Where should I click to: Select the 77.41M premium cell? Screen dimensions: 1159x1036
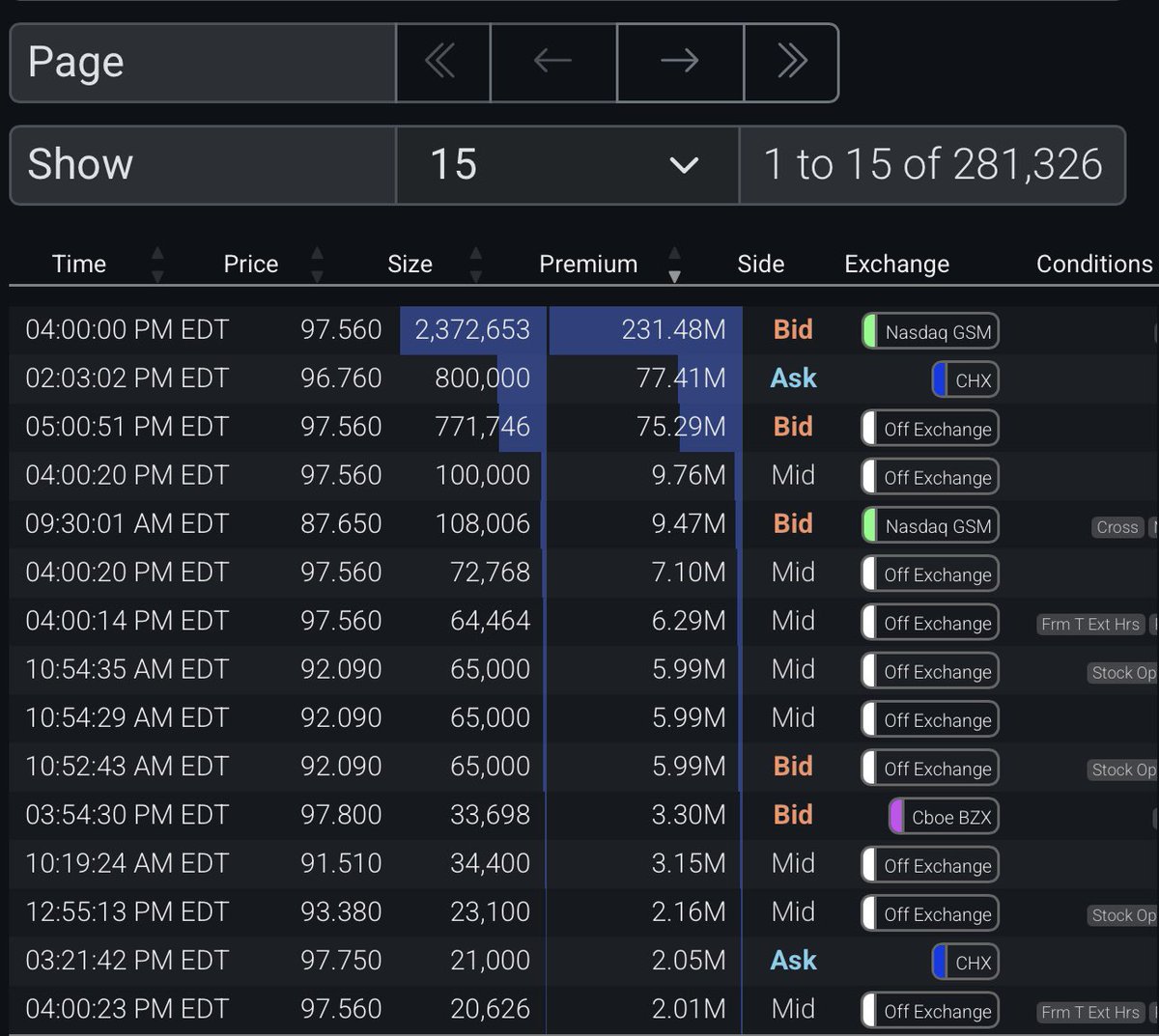(681, 378)
